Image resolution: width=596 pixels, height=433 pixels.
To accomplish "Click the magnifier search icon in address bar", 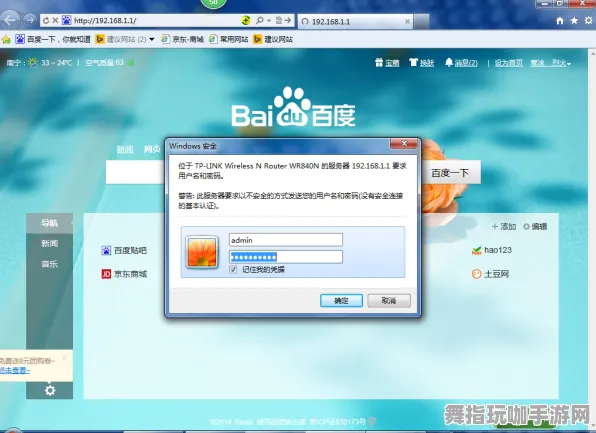I will [260, 21].
